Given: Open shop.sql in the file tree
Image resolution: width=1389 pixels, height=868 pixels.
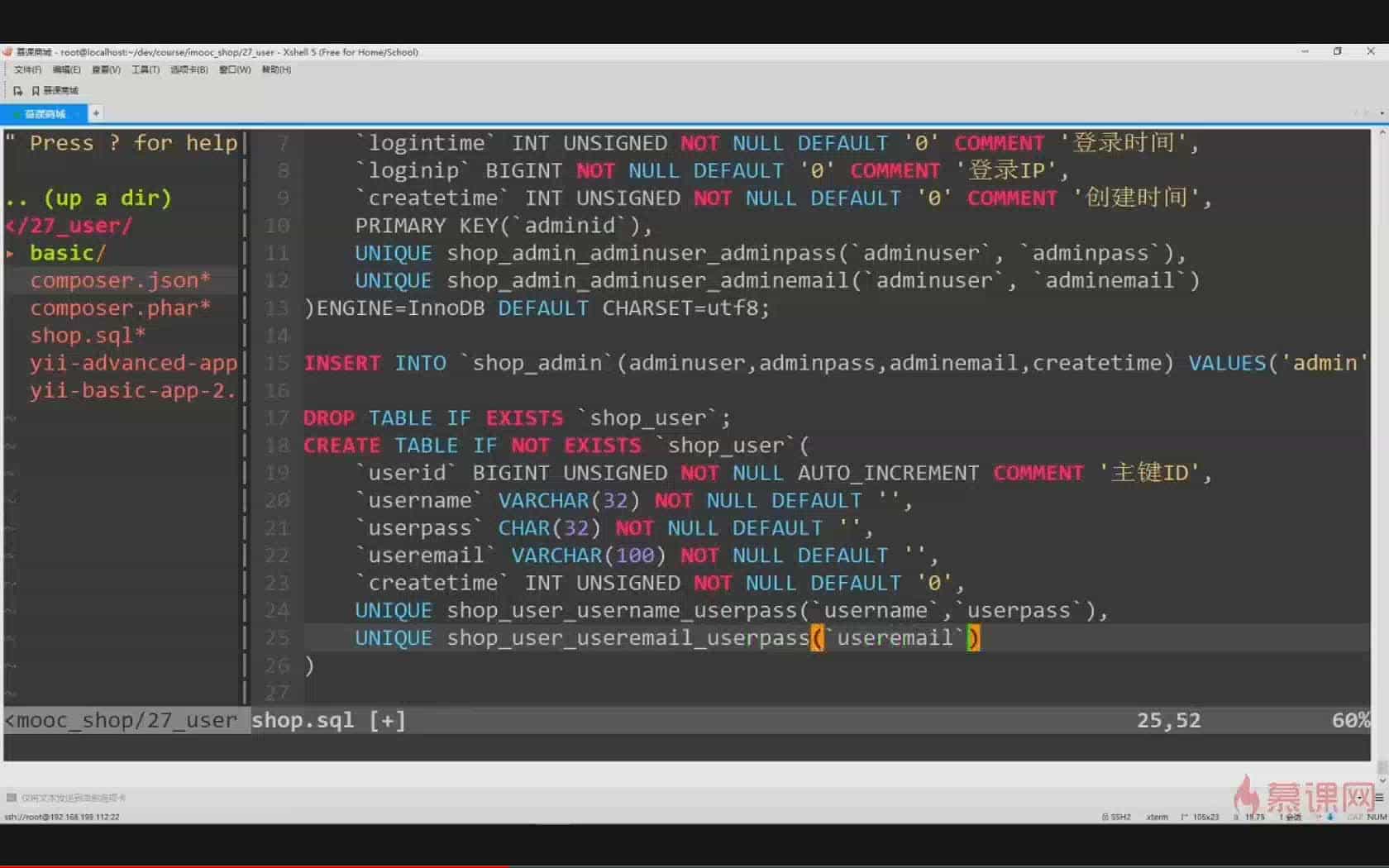Looking at the screenshot, I should 88,336.
